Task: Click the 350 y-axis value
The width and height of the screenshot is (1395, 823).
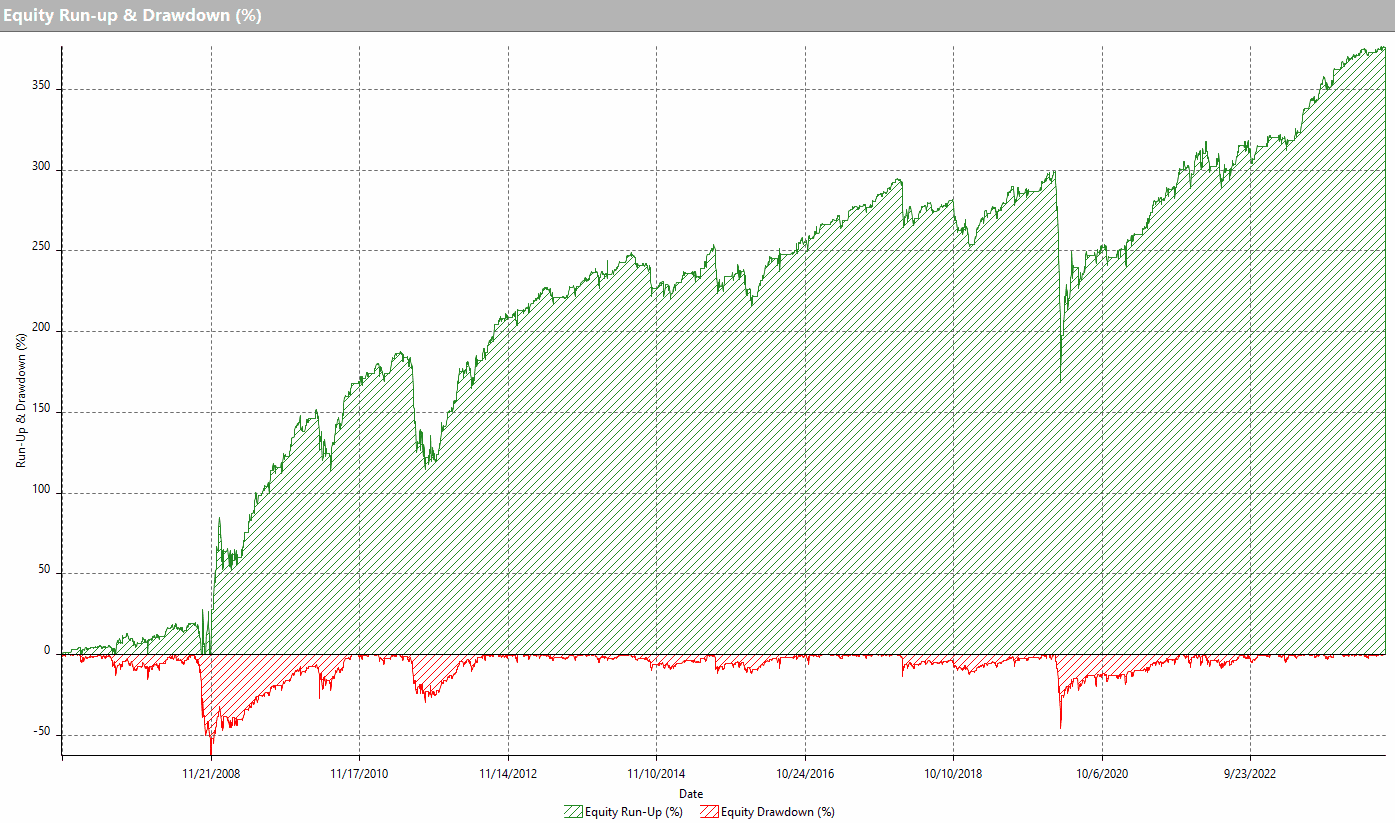Action: [x=41, y=87]
